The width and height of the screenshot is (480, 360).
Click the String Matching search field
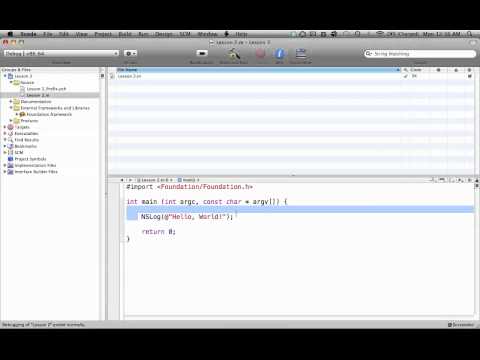tap(420, 53)
